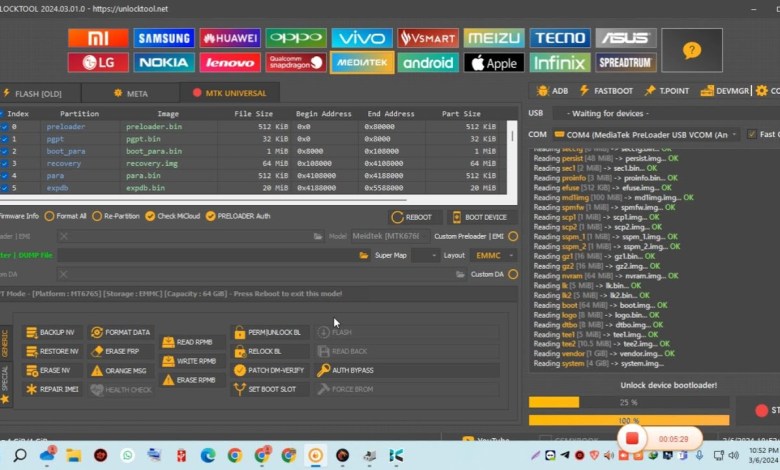
Task: Open the ADB tool tab
Action: point(553,91)
